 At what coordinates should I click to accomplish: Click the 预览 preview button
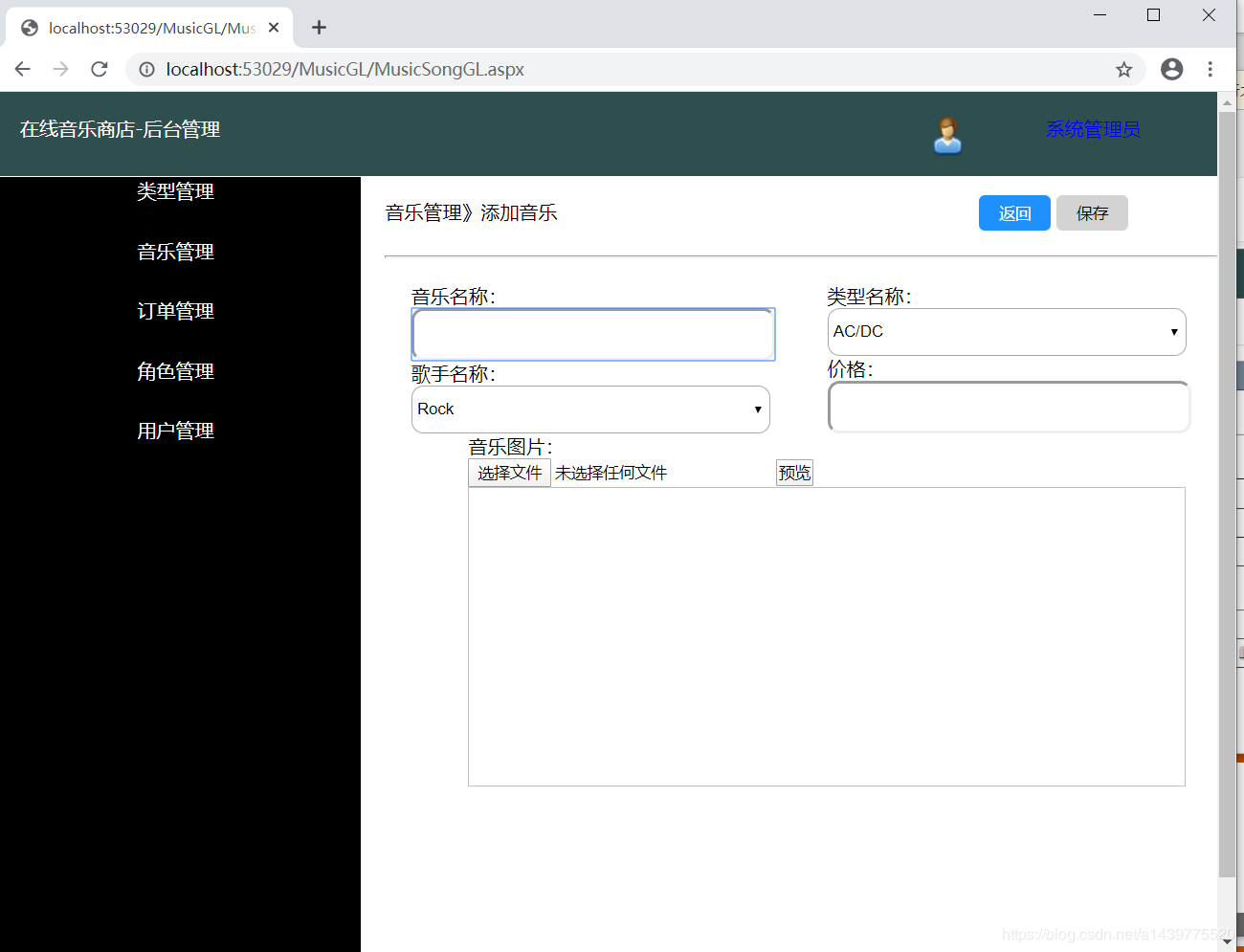pyautogui.click(x=794, y=473)
